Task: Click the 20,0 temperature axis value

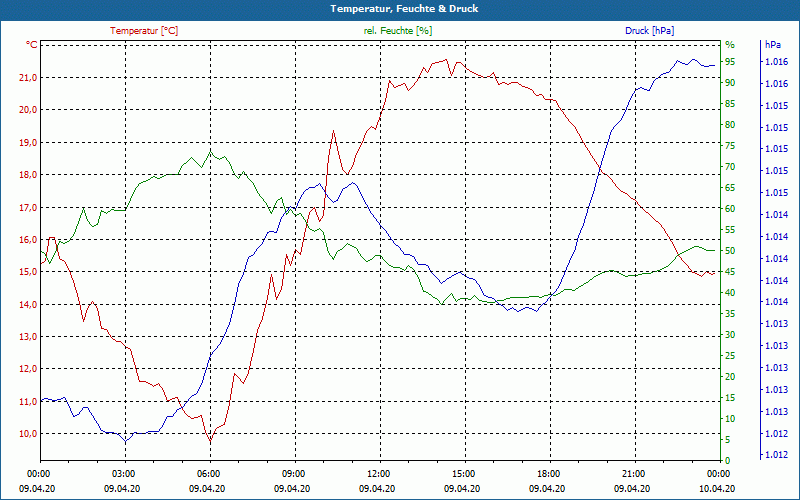Action: click(x=28, y=110)
